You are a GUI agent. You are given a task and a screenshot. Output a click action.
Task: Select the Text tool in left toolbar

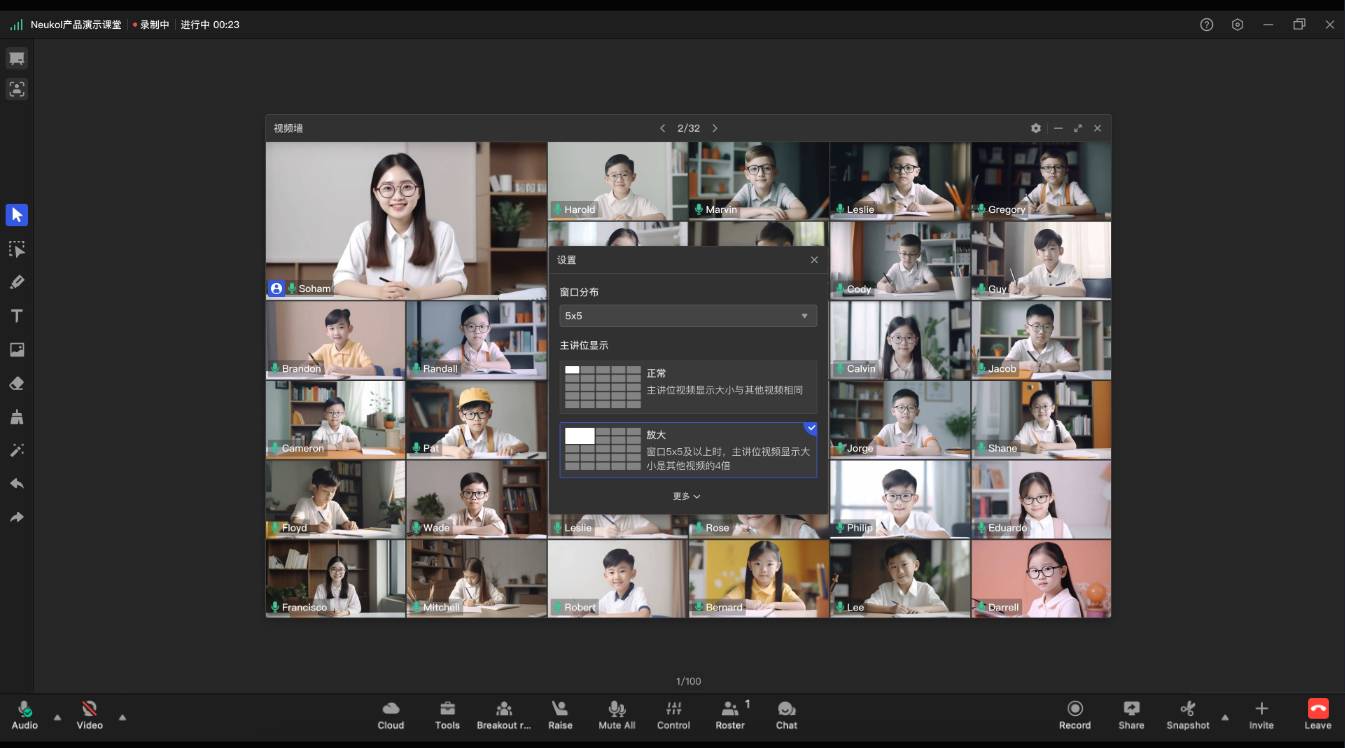(x=17, y=316)
